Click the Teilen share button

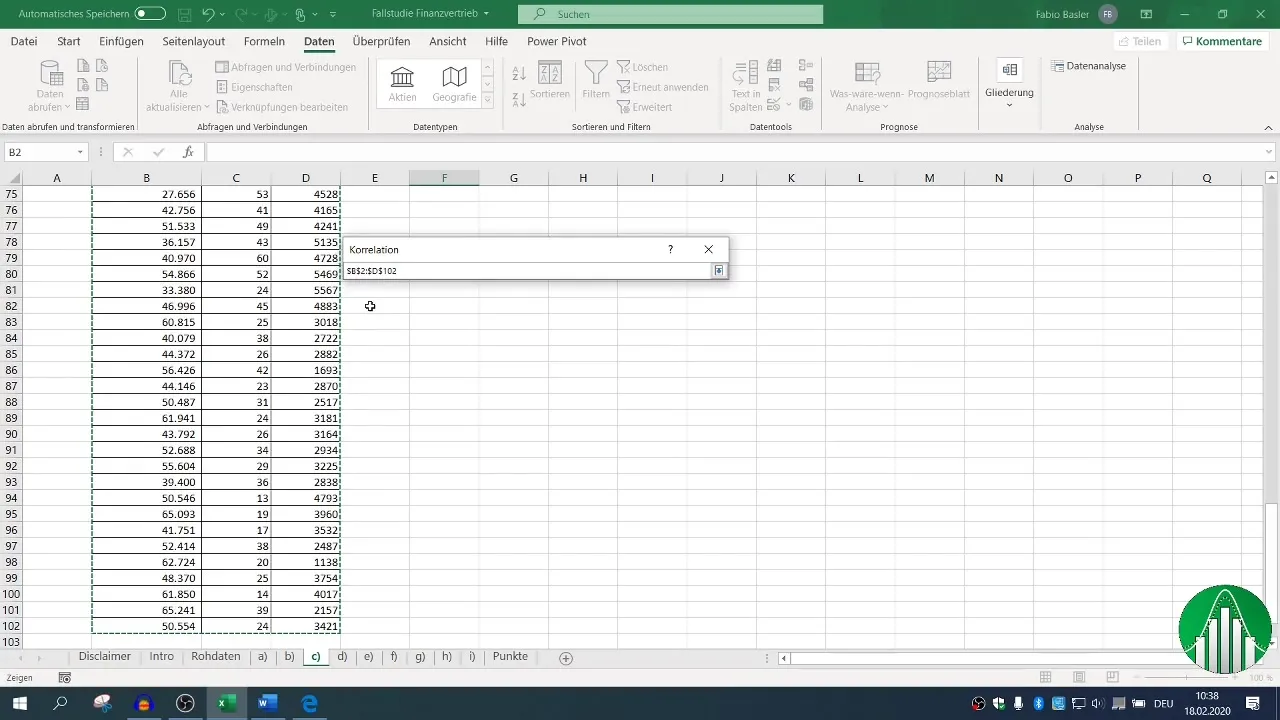(1139, 41)
